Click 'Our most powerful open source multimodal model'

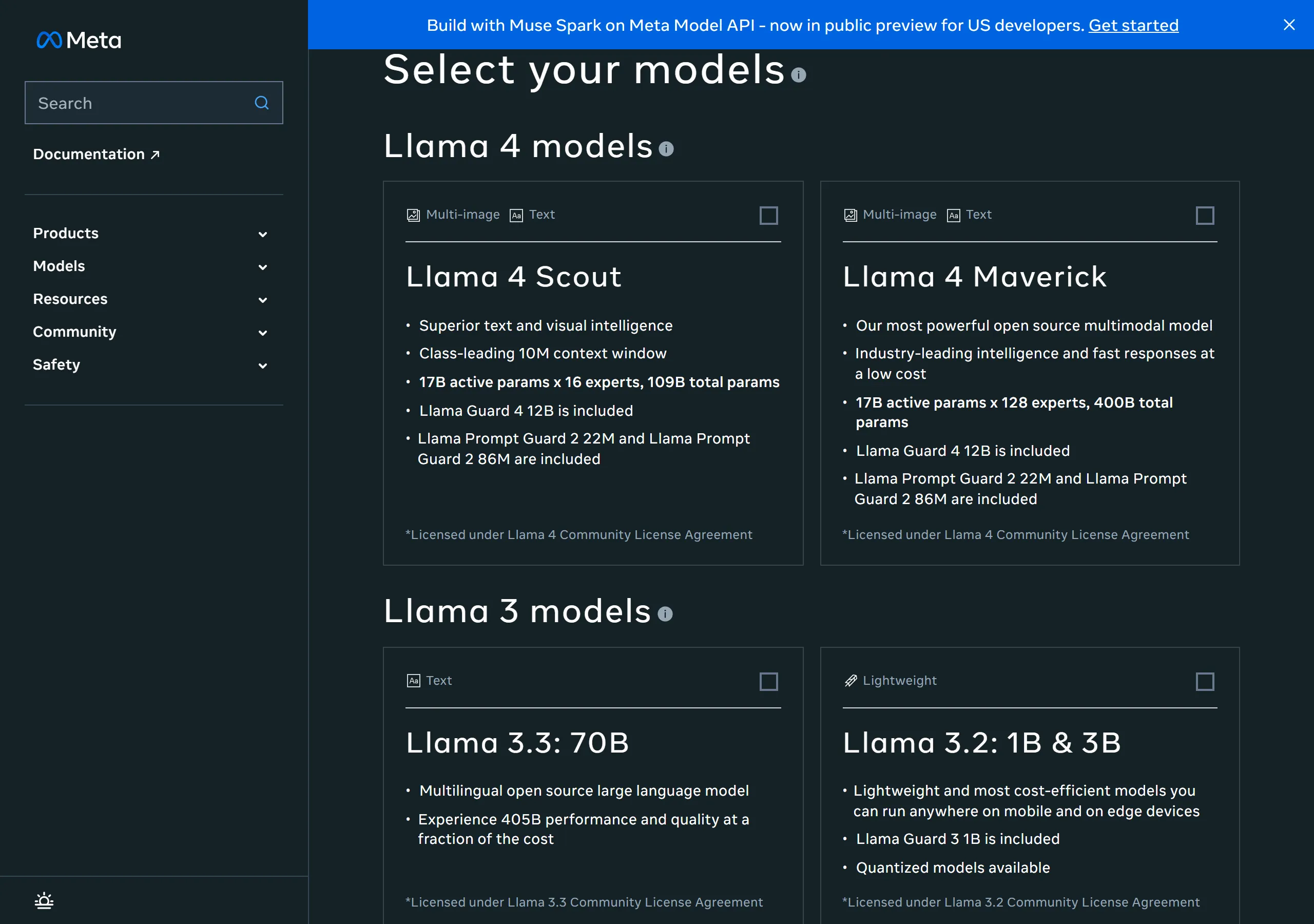tap(1034, 325)
